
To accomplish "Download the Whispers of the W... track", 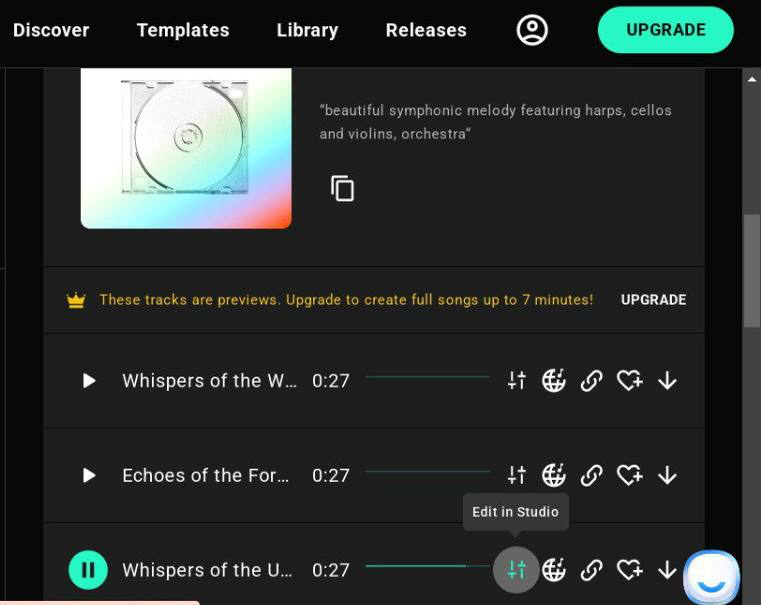I will [667, 380].
